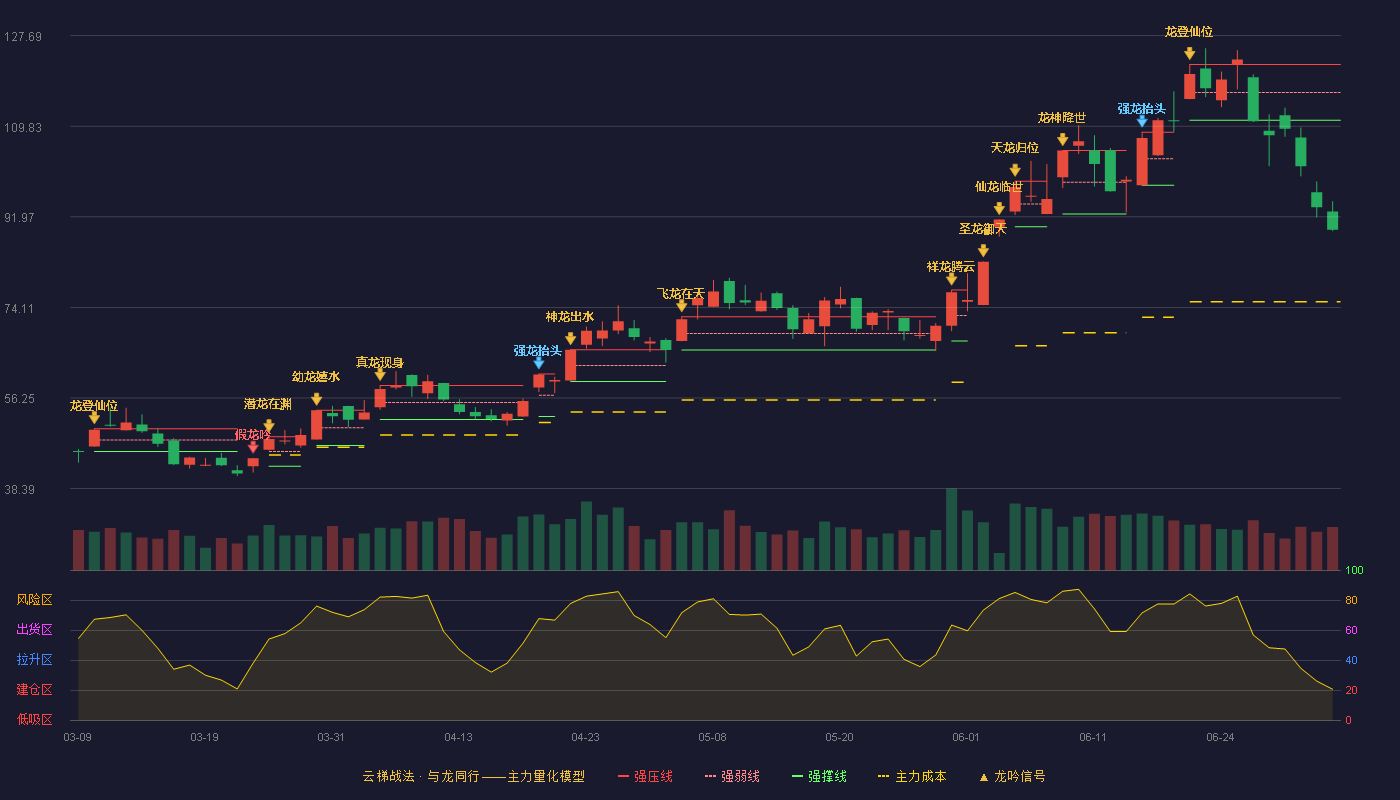
Task: Click the 06-24 date label
Action: 1220,737
